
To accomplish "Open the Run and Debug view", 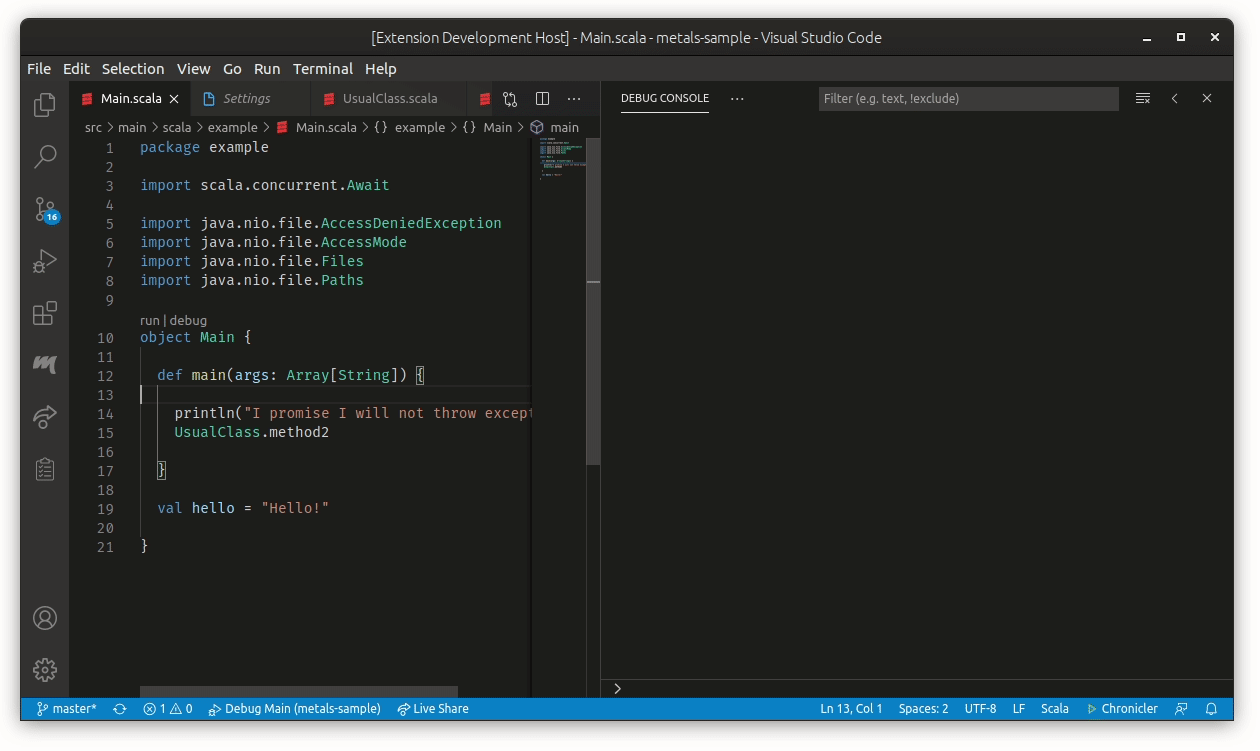I will click(x=44, y=261).
